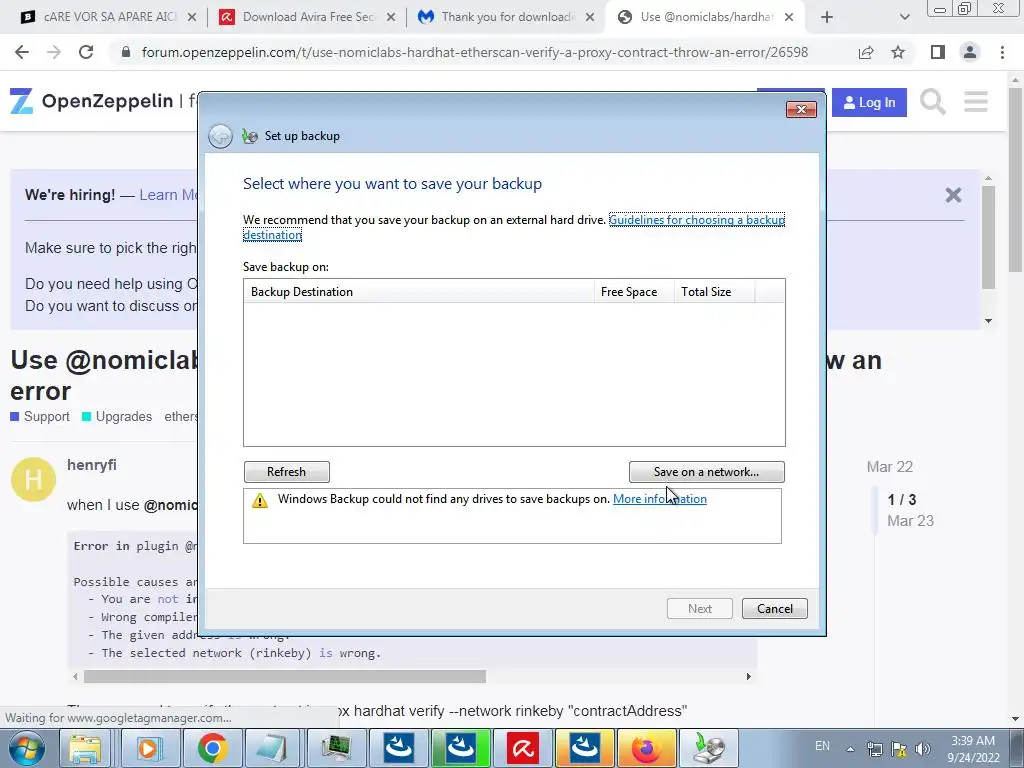This screenshot has width=1024, height=768.
Task: Bookmark this page with star icon
Action: coord(898,52)
